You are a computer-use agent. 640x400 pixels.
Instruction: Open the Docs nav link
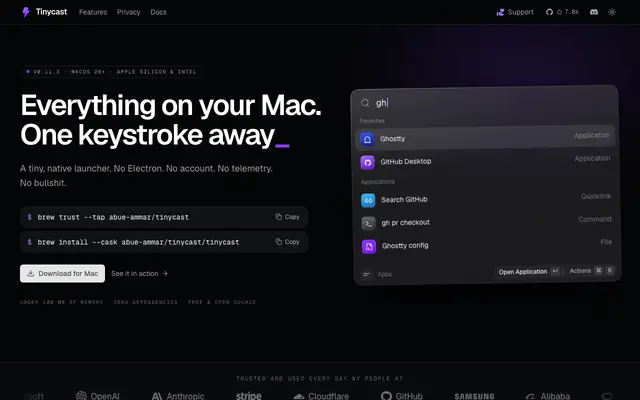point(158,12)
